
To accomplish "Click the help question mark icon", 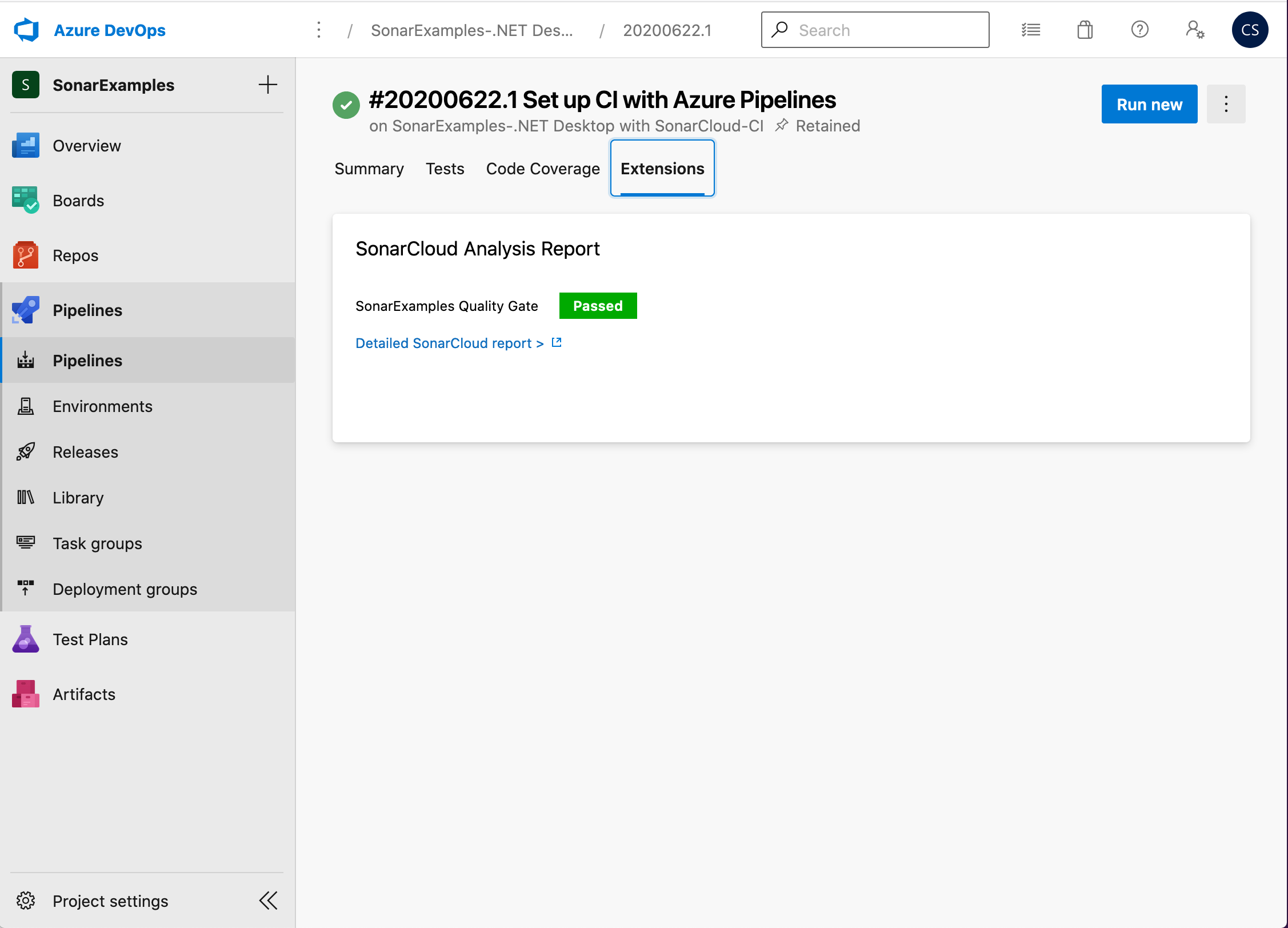I will 1140,29.
